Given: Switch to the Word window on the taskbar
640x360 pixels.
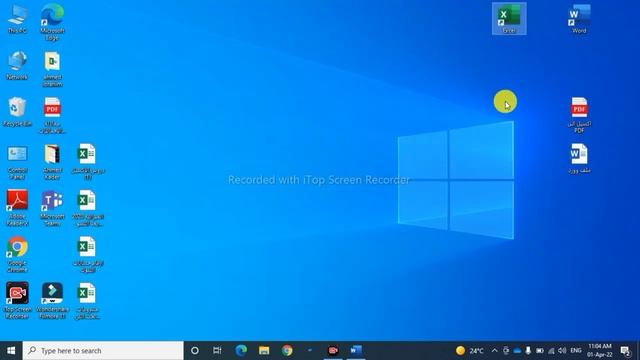Looking at the screenshot, I should pos(356,351).
